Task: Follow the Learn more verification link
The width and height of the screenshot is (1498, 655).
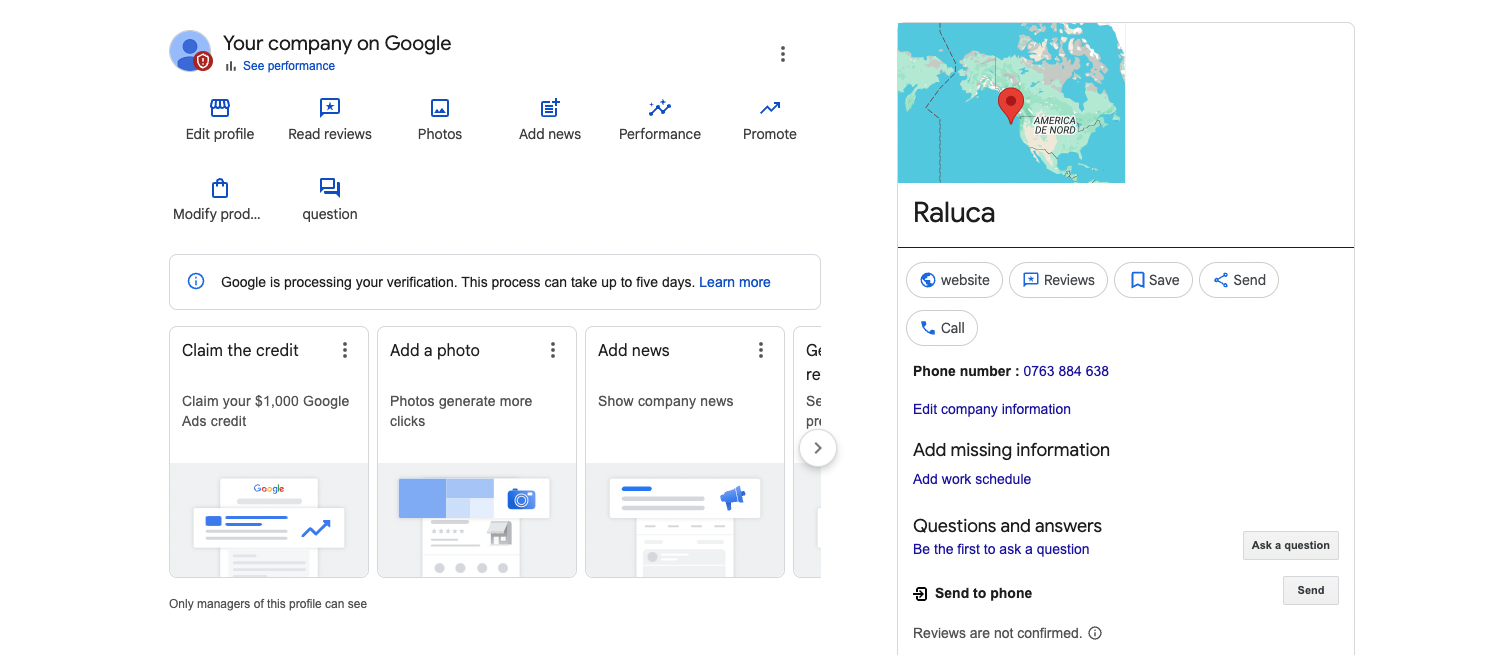Action: point(735,282)
